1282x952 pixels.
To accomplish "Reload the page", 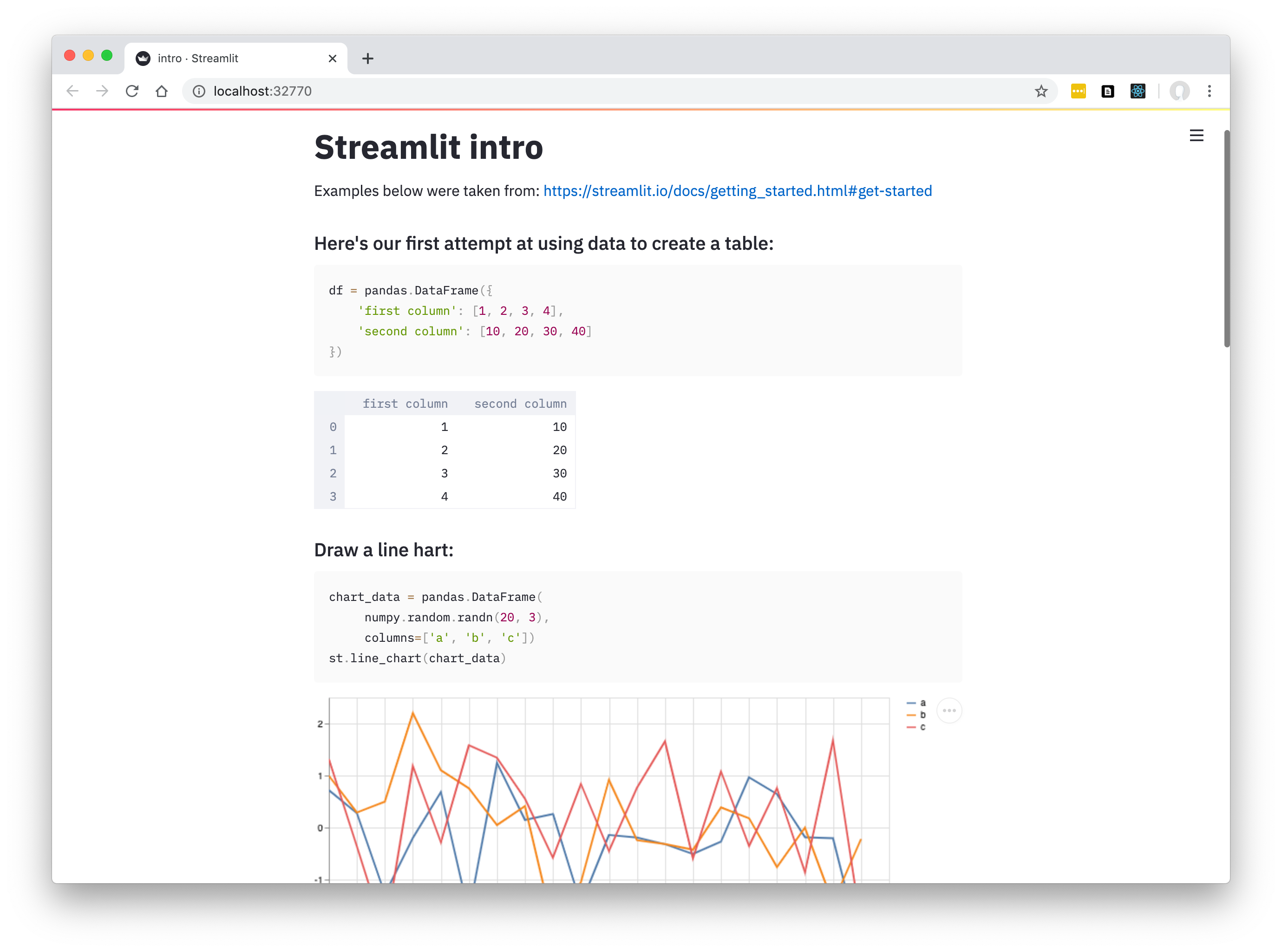I will tap(132, 91).
